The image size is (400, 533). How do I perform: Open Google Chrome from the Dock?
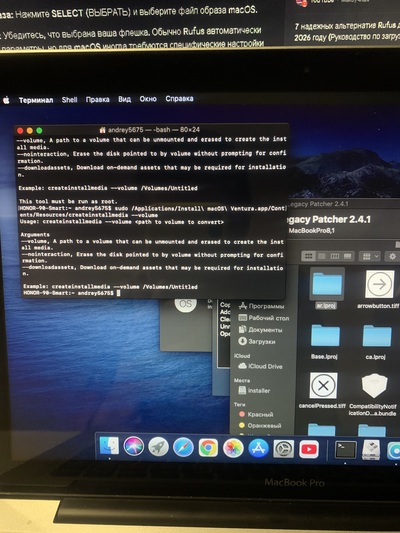tap(208, 448)
